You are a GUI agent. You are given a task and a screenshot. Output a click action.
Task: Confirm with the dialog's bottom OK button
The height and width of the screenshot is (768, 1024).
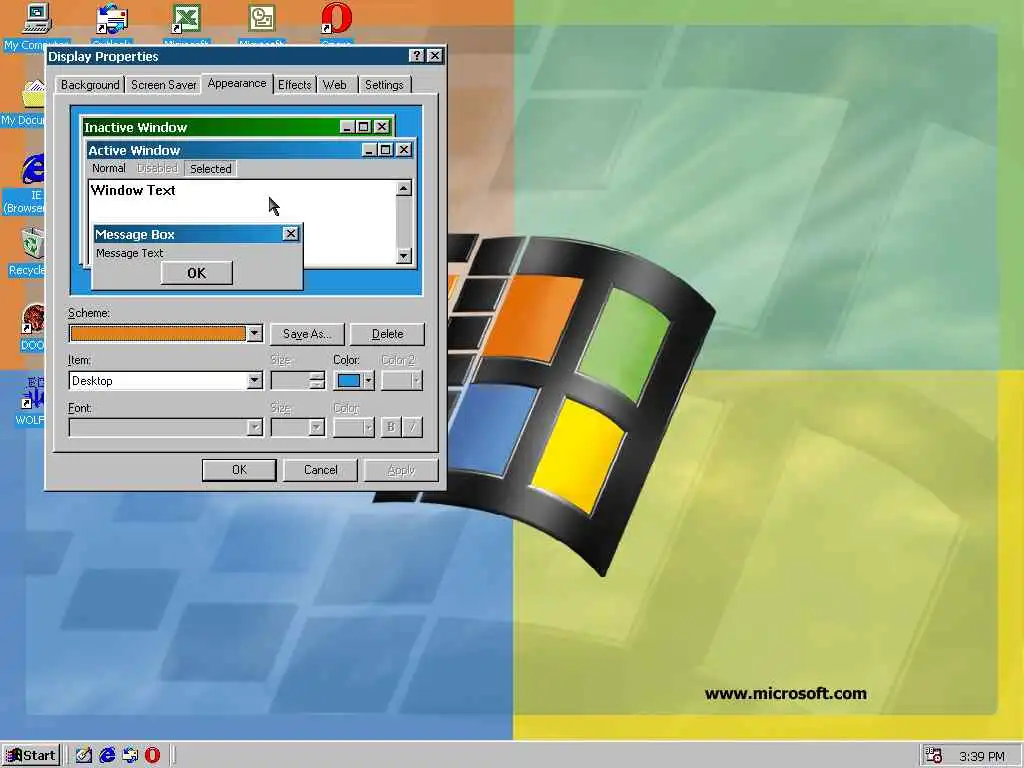[x=239, y=470]
